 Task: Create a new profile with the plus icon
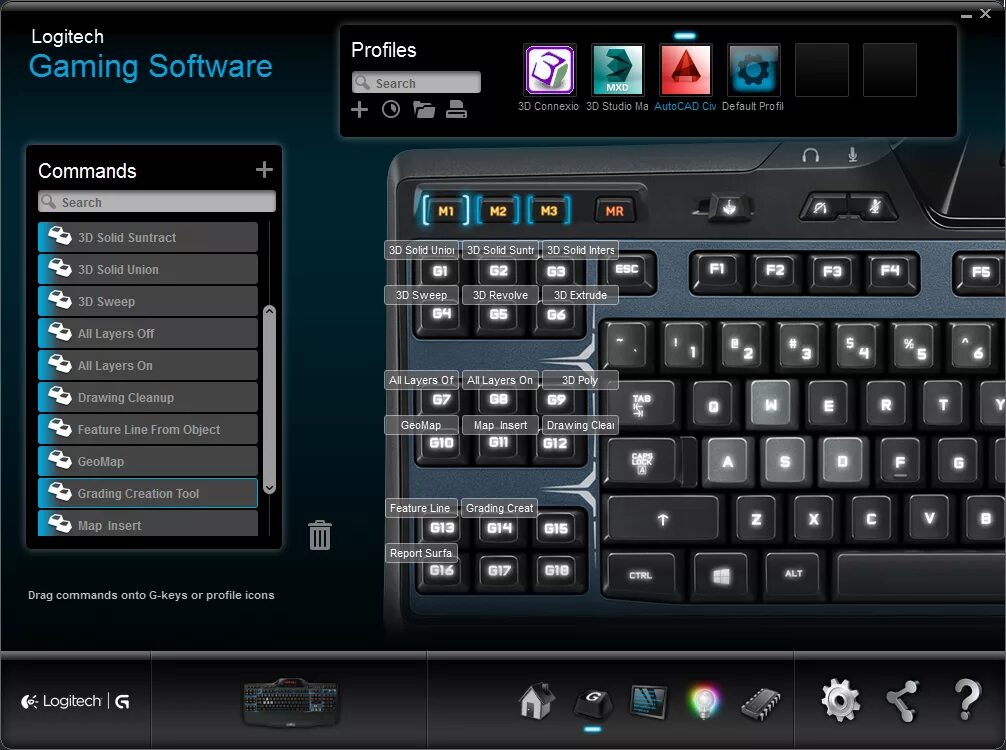coord(359,110)
